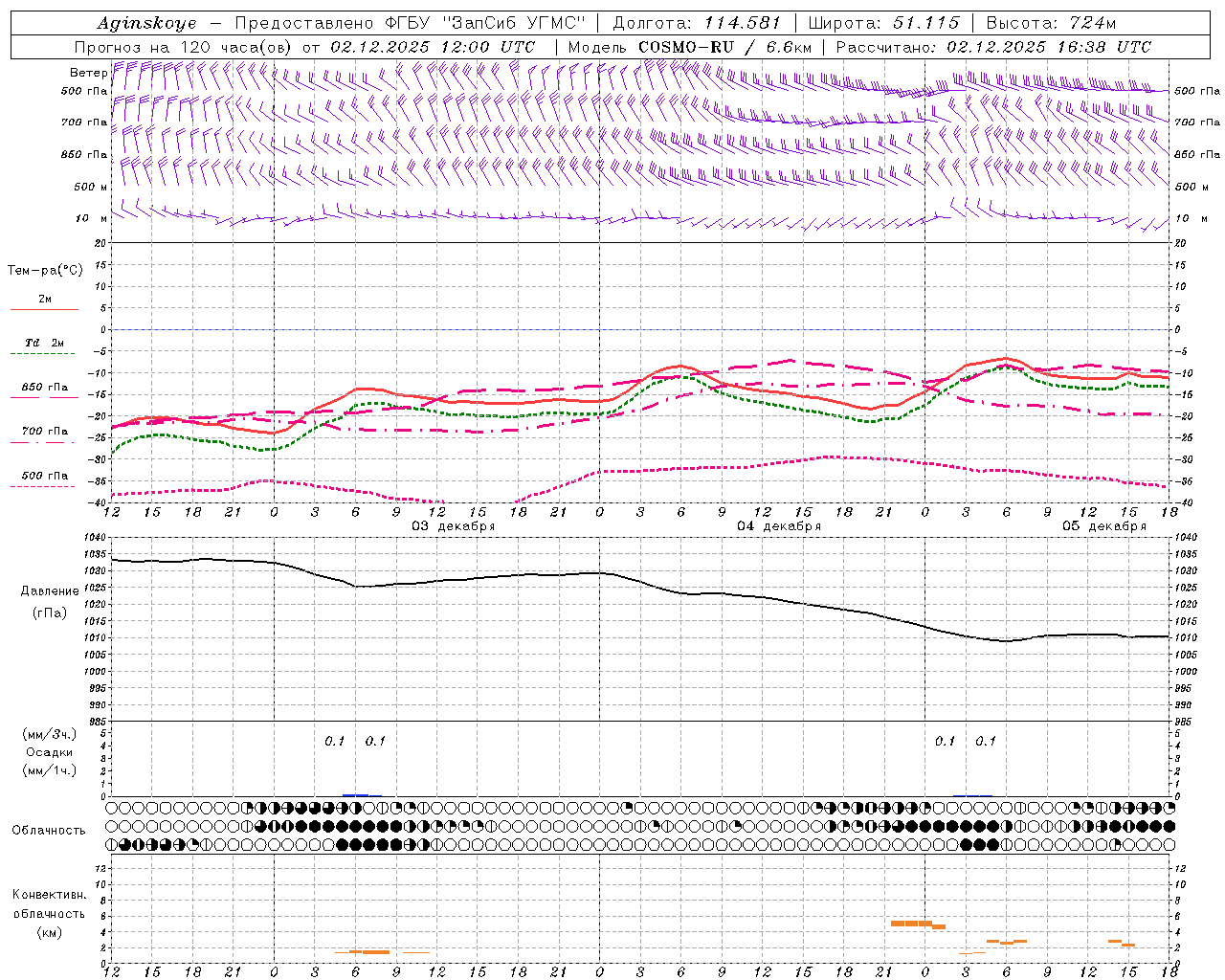Click the longest orange convective bar before 05 декабря
Viewport: 1225px width, 980px height.
[x=911, y=924]
